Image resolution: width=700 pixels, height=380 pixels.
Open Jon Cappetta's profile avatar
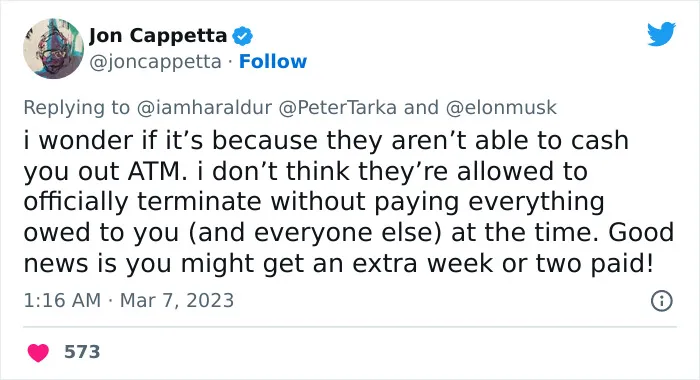(53, 48)
